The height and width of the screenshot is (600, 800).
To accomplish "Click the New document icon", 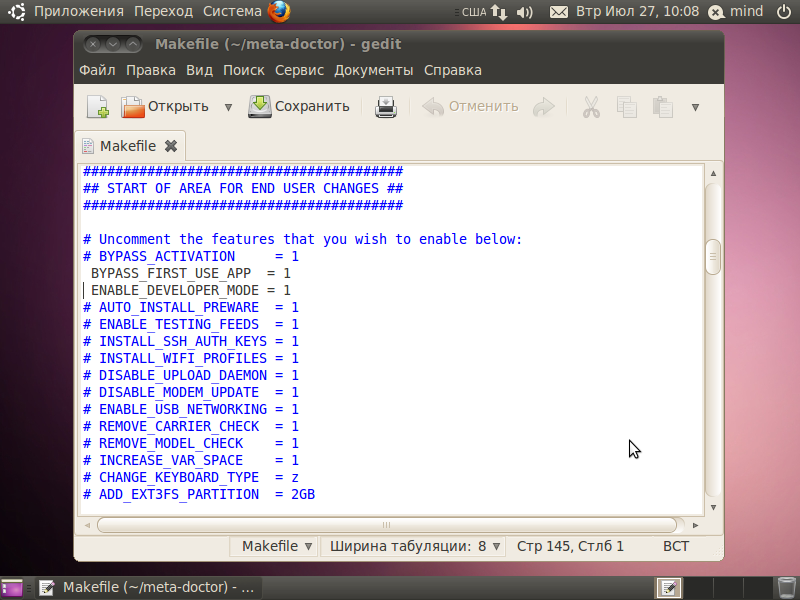I will pos(97,106).
